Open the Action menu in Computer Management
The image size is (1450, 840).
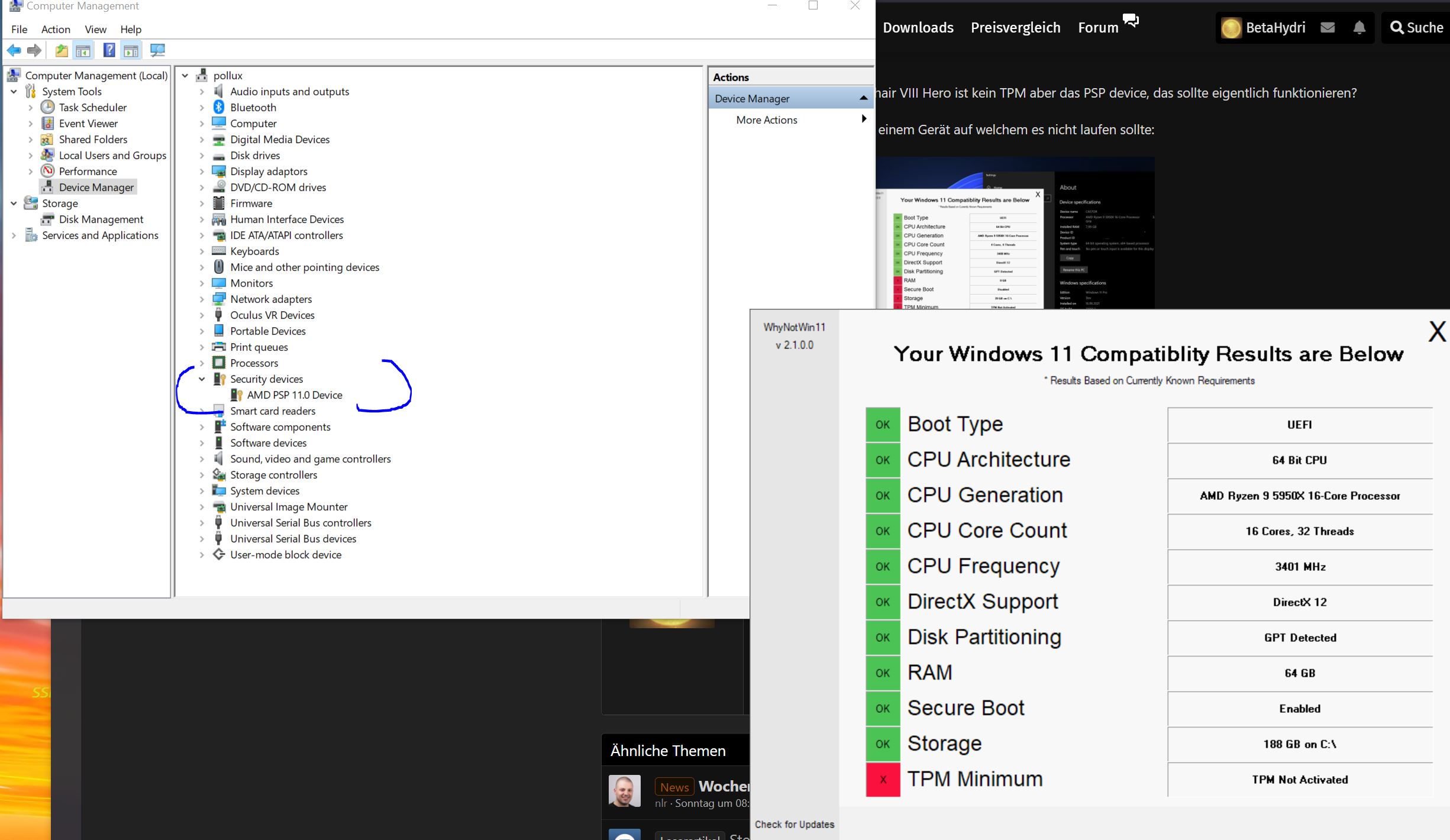coord(55,28)
